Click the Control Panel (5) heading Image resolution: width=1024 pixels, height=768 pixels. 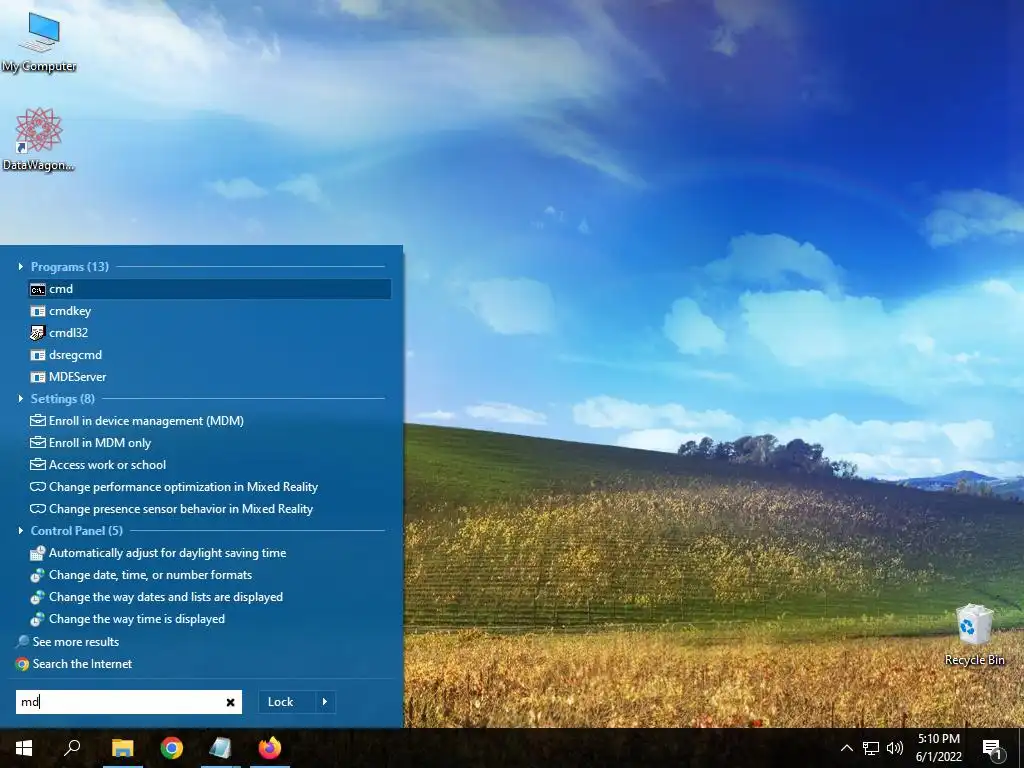[x=76, y=530]
